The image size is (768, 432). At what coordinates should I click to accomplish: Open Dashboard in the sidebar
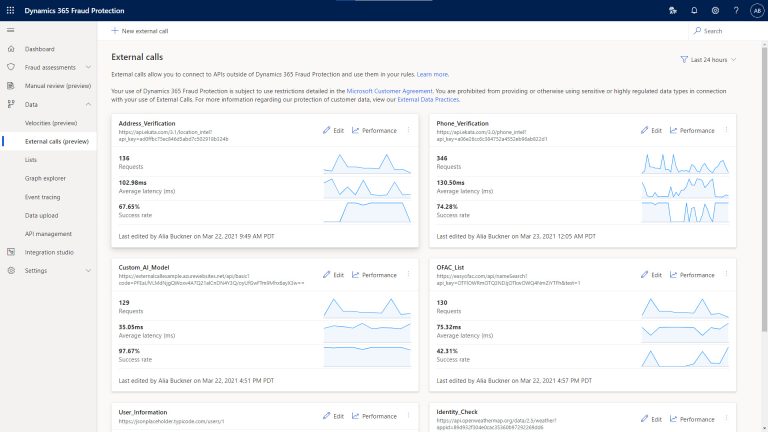(40, 49)
